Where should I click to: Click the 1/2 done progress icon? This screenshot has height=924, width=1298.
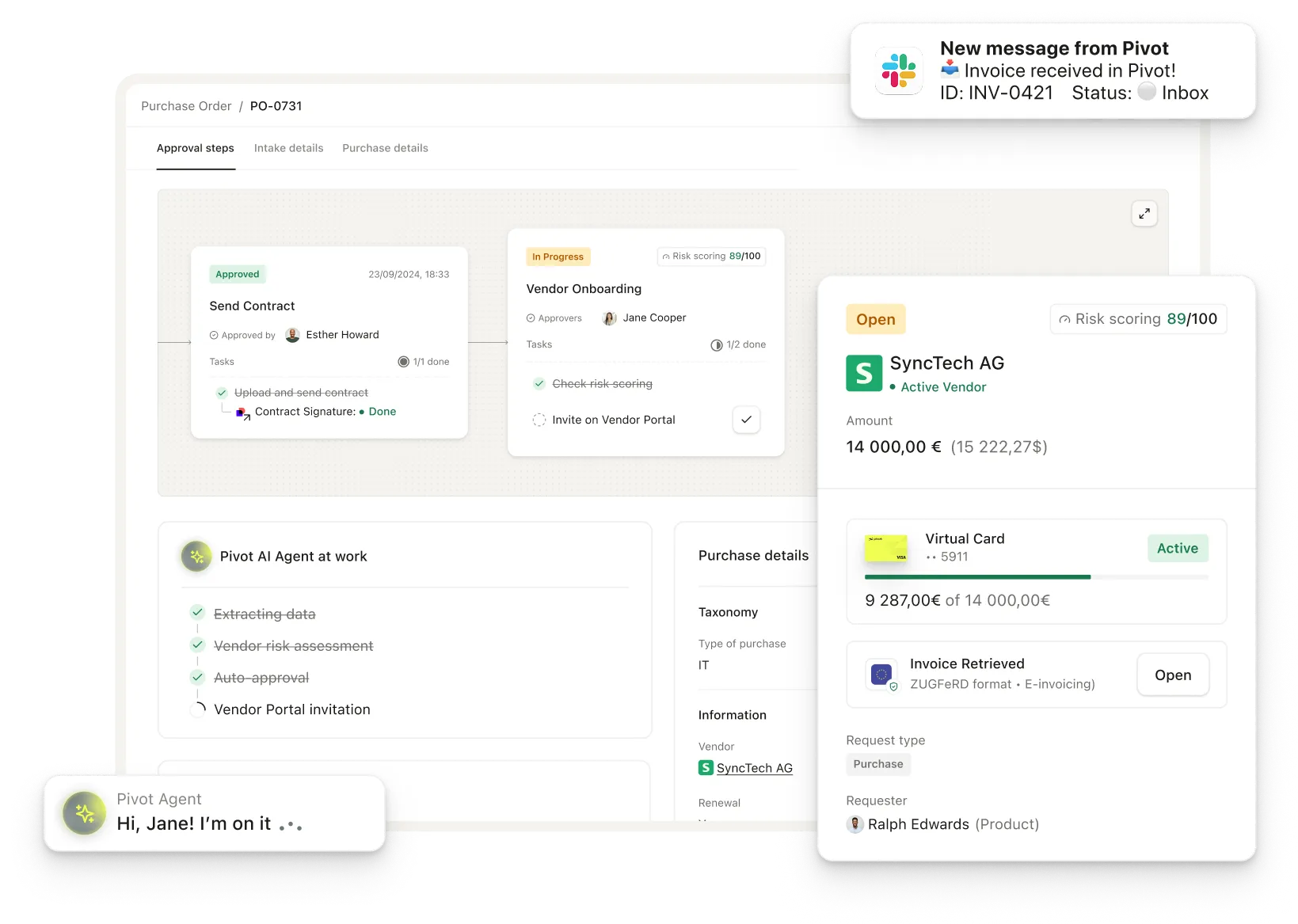(717, 345)
